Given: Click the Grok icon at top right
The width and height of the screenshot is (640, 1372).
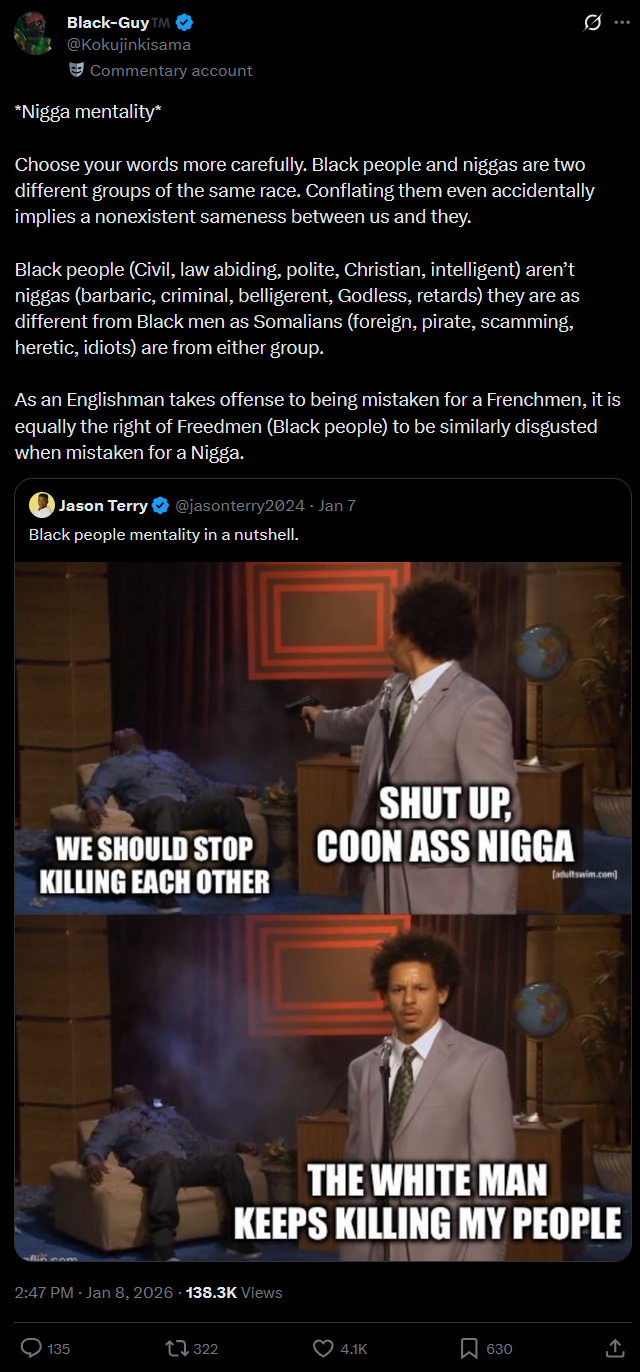Looking at the screenshot, I should pyautogui.click(x=593, y=23).
